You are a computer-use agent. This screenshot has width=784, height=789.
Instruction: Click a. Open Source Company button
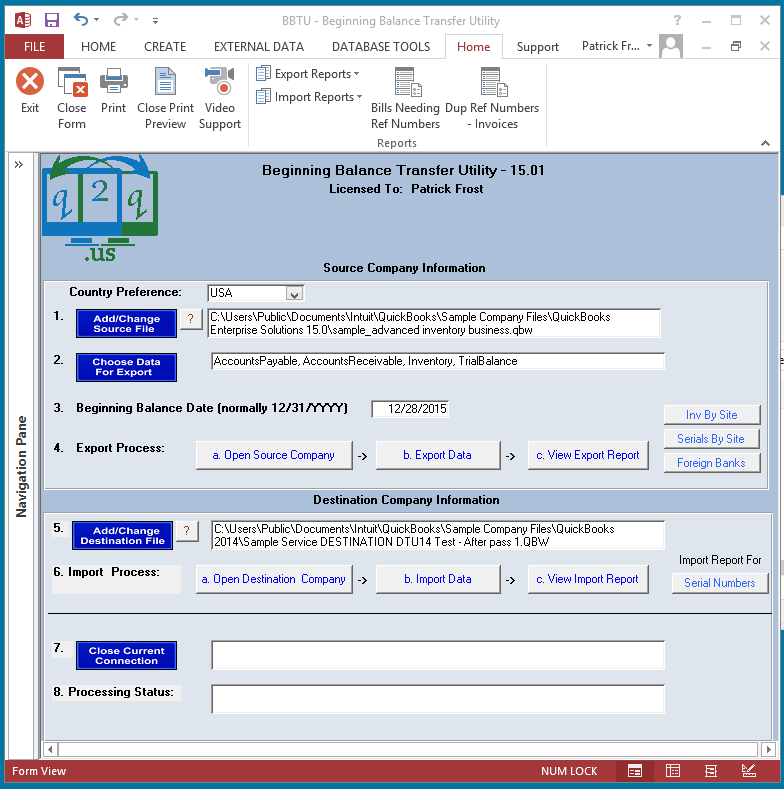(274, 455)
